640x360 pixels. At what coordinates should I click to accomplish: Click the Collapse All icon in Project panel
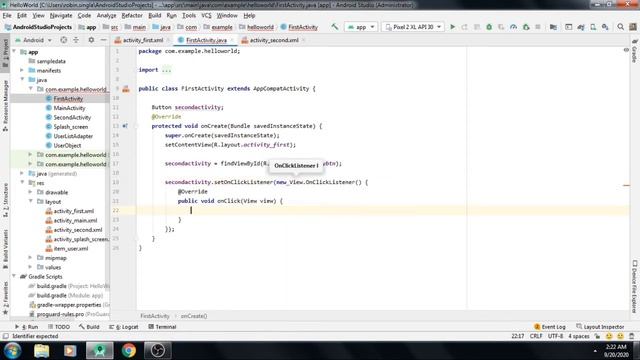(76, 40)
